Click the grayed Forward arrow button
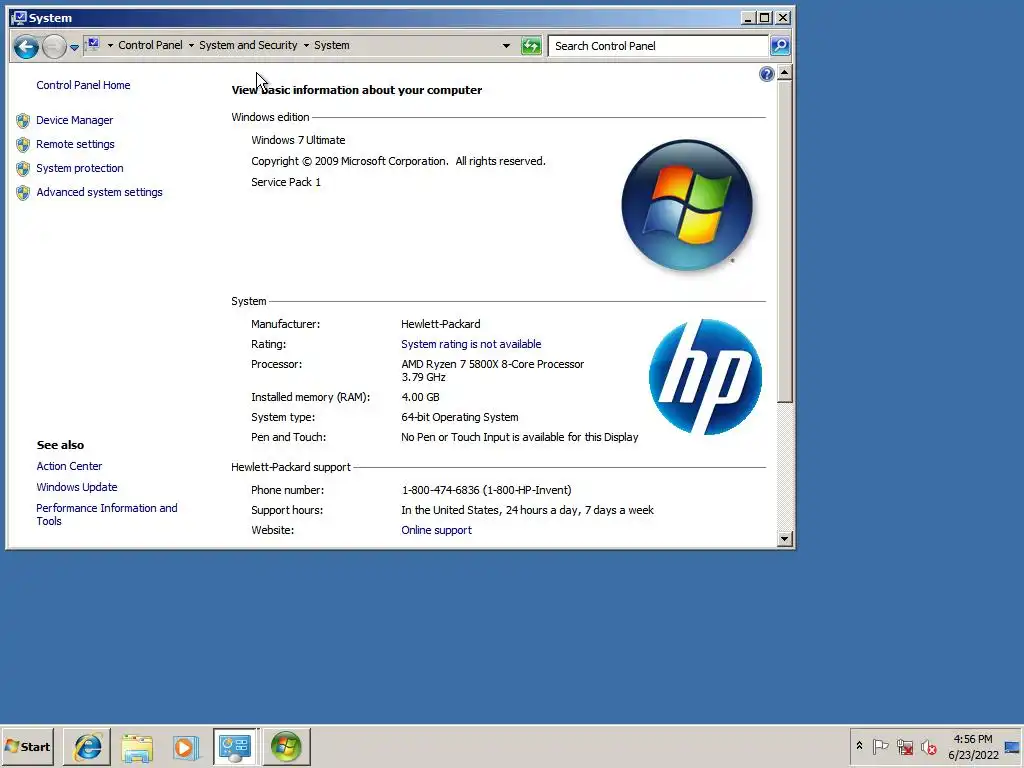 [x=54, y=46]
